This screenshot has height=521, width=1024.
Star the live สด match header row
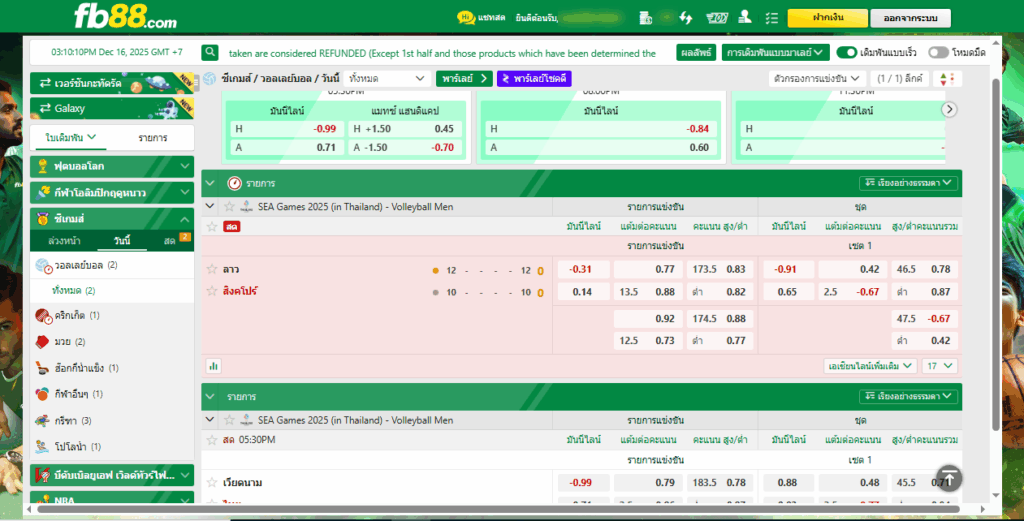(x=212, y=227)
